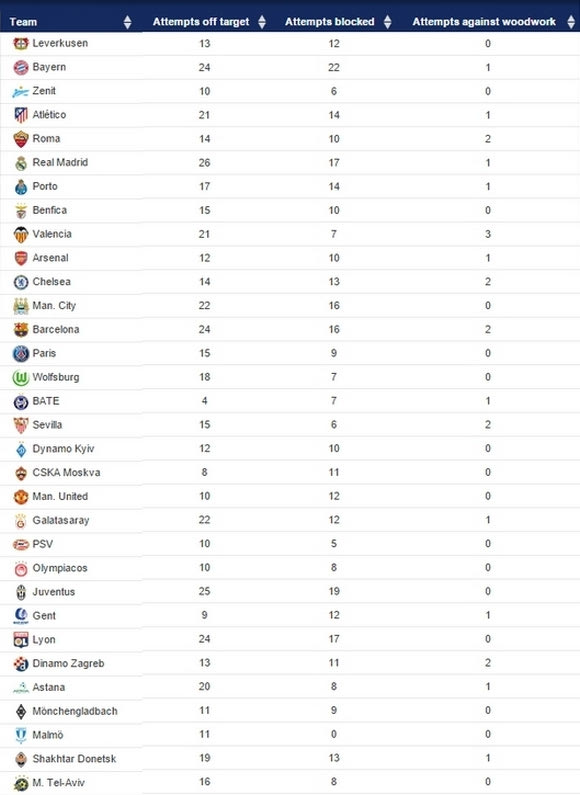Image resolution: width=580 pixels, height=795 pixels.
Task: Click the Bayern club crest icon
Action: (21, 67)
